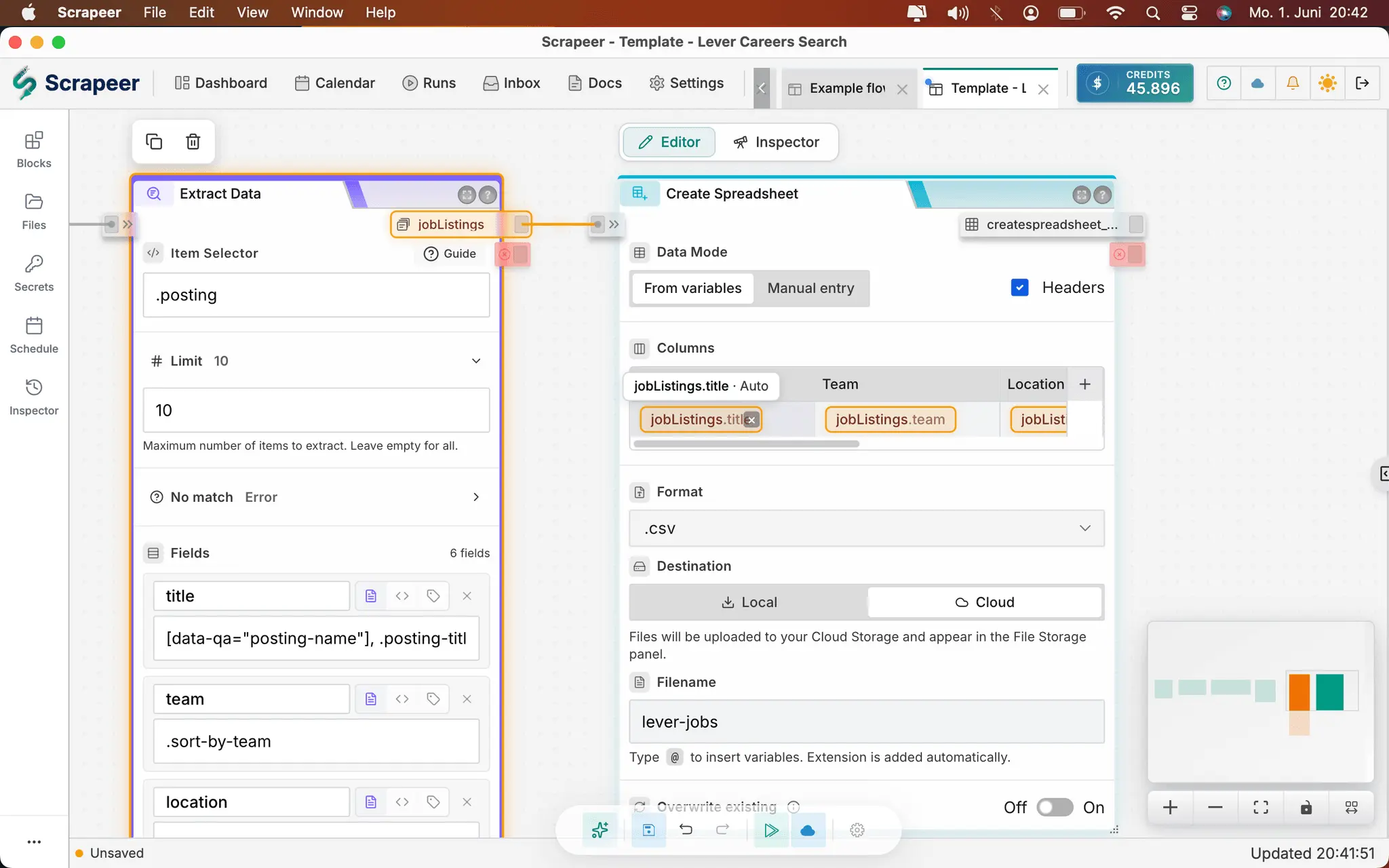Screen dimensions: 1389x868
Task: Toggle the light theme sun icon in header
Action: (x=1327, y=83)
